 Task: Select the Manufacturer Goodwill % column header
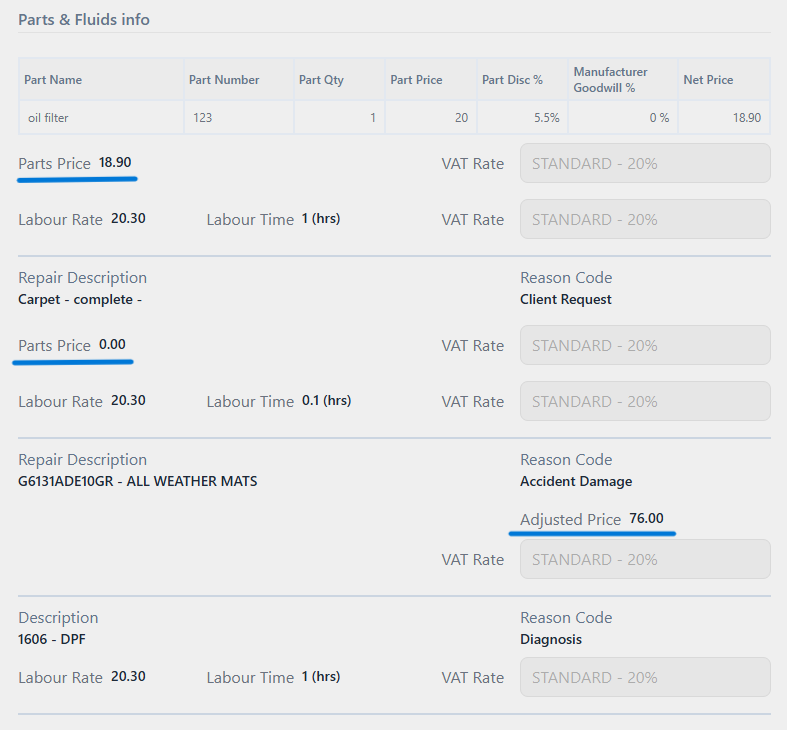click(610, 80)
